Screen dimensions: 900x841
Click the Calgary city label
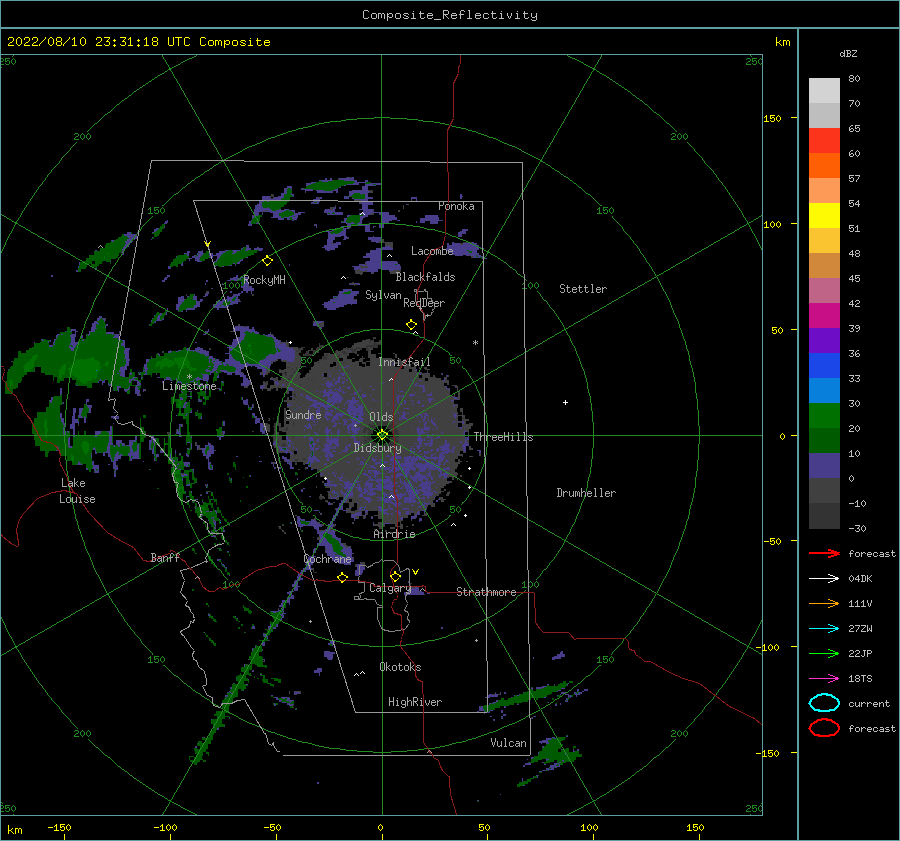[390, 588]
